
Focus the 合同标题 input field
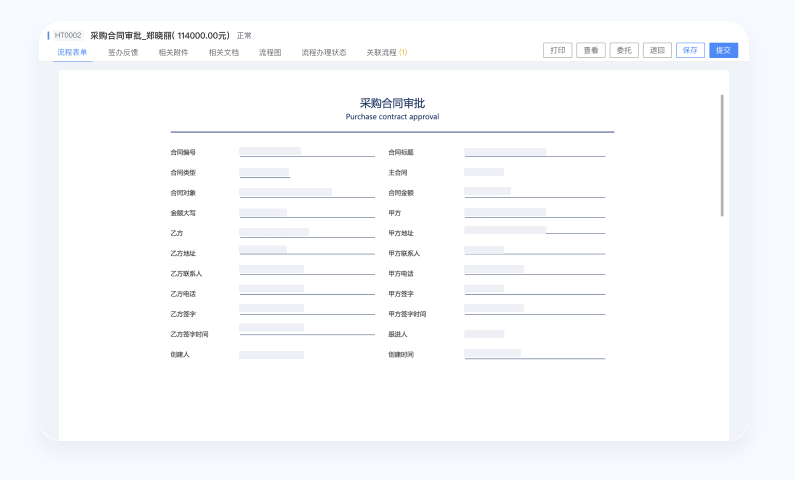(x=534, y=152)
